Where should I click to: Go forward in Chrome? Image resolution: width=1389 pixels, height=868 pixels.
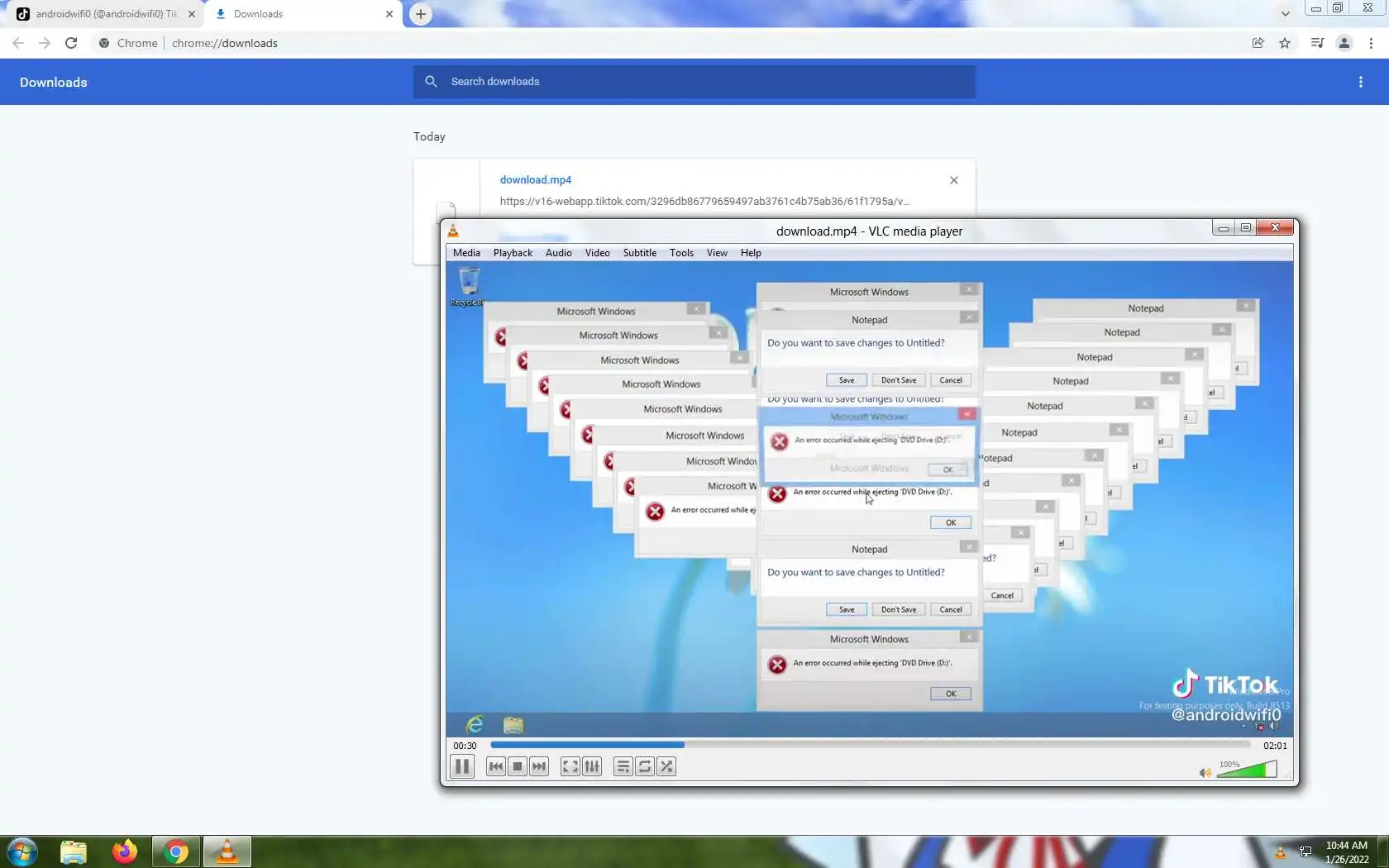coord(45,43)
